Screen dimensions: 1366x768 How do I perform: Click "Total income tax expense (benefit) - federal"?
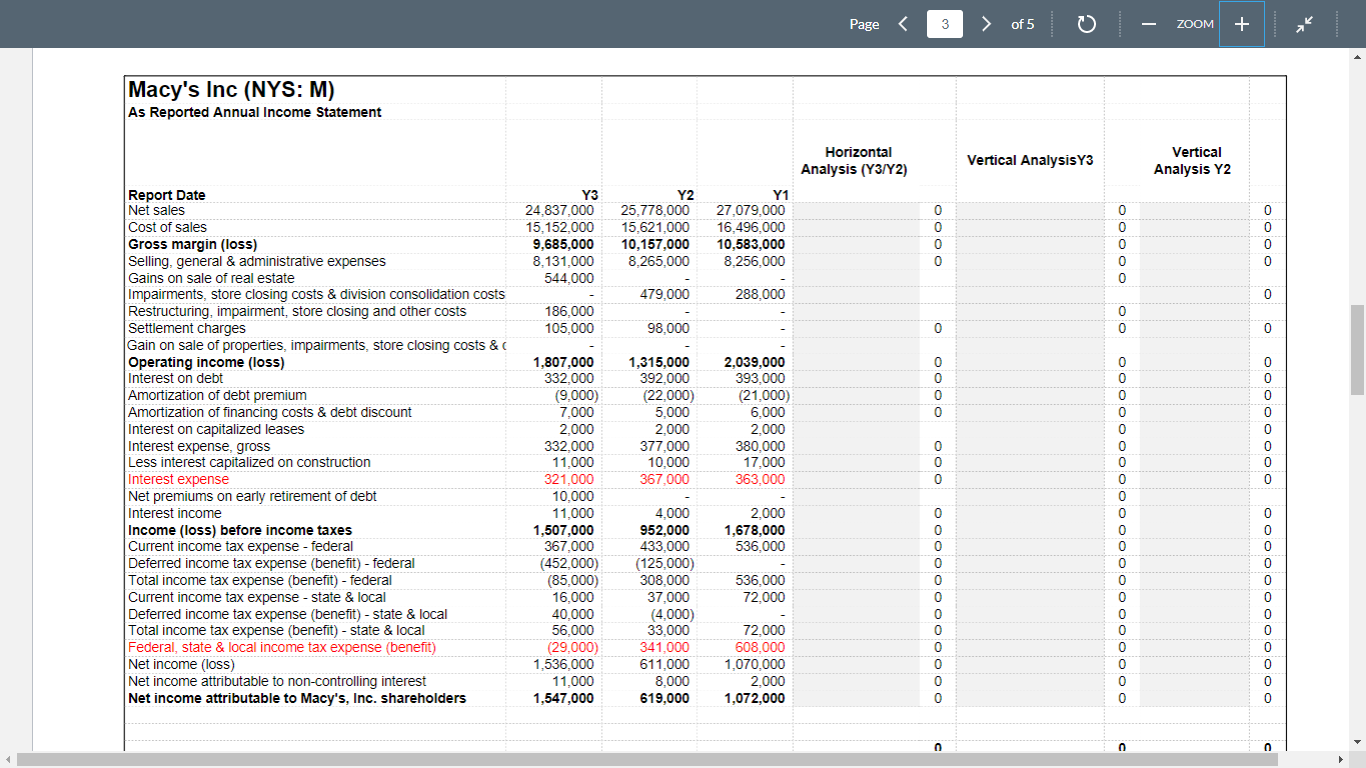(260, 580)
